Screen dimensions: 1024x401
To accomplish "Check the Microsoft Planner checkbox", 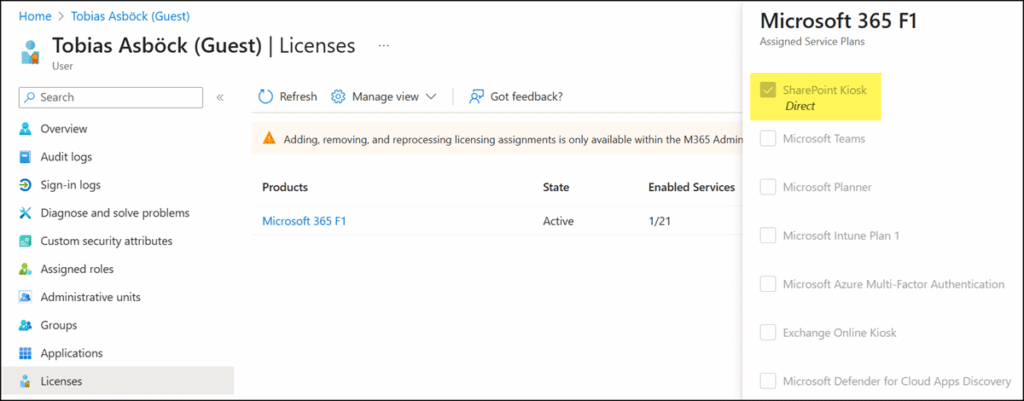I will (768, 187).
